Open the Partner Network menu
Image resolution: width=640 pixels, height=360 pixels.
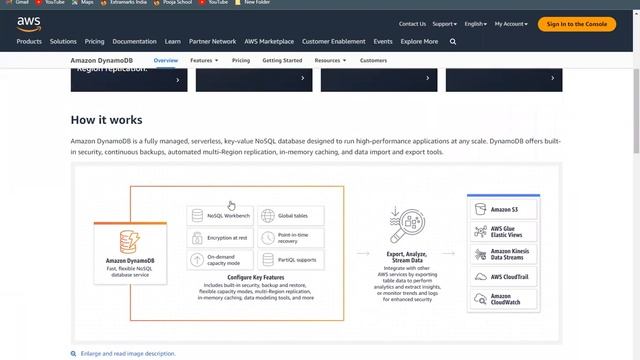click(212, 42)
